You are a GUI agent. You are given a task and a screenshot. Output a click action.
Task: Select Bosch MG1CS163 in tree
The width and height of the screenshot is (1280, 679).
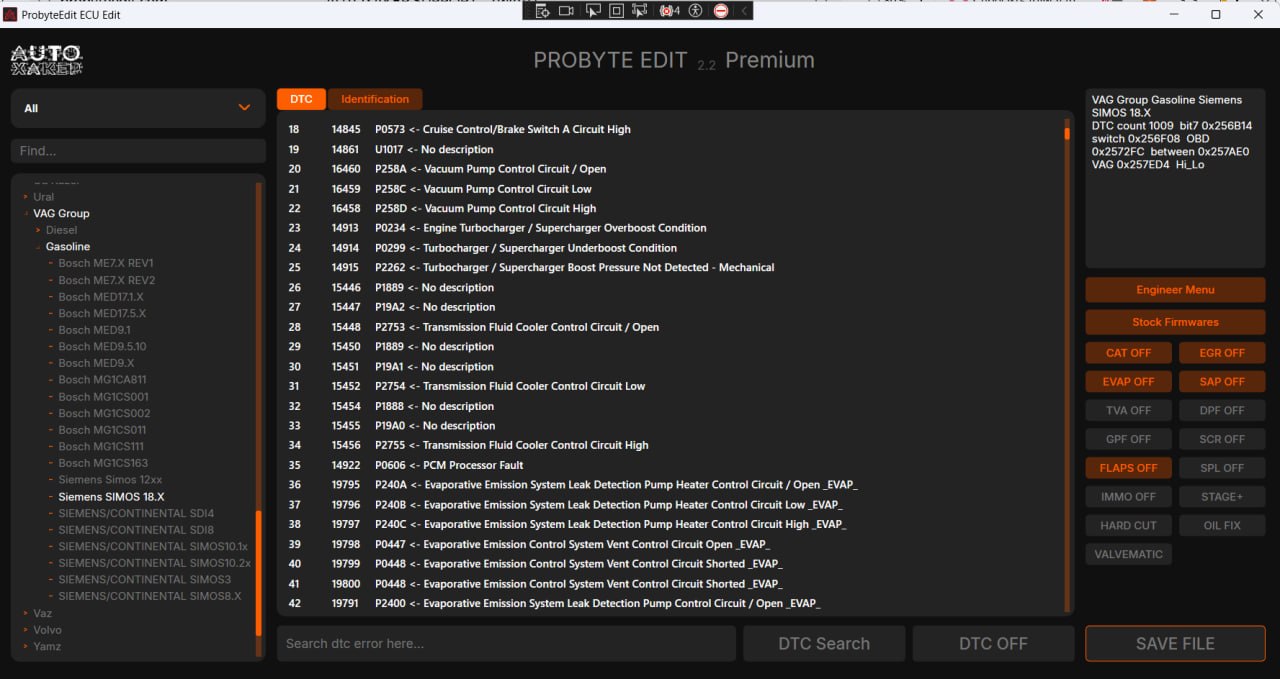click(103, 463)
